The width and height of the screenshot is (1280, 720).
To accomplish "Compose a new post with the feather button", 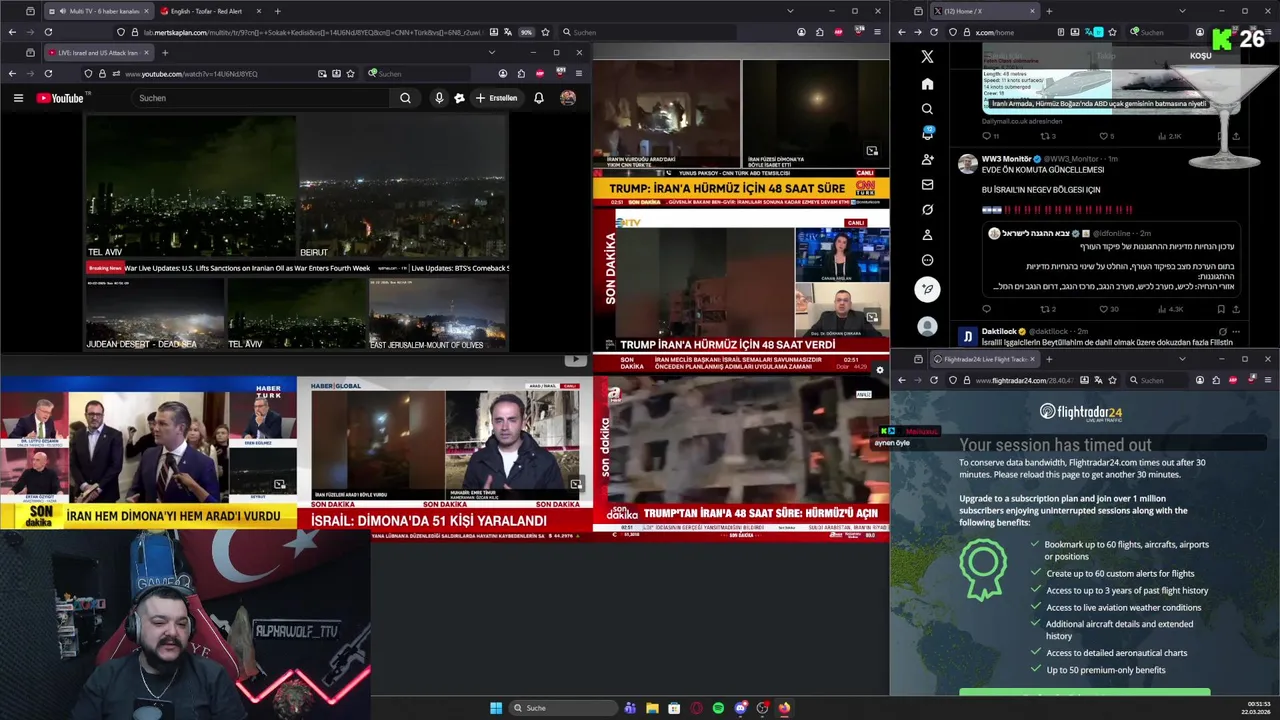I will 927,289.
